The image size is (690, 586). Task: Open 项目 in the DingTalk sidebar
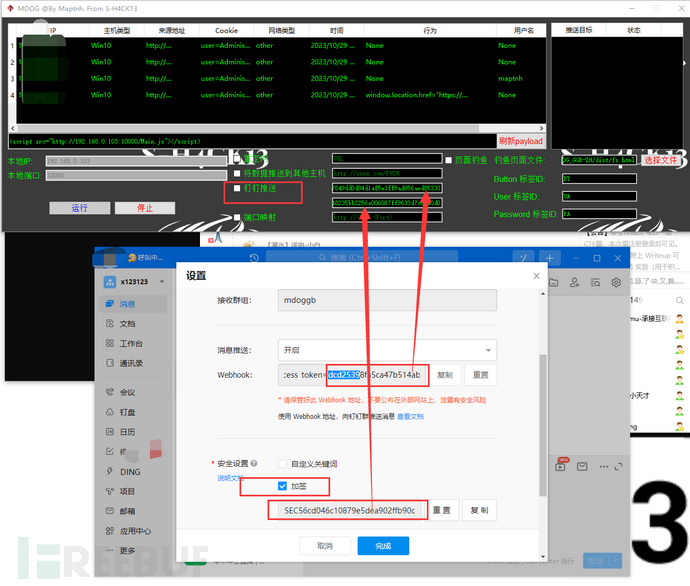pyautogui.click(x=127, y=491)
